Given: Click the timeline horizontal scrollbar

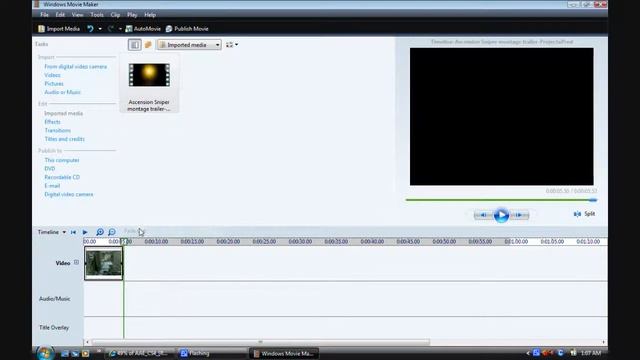Looking at the screenshot, I should coord(261,342).
